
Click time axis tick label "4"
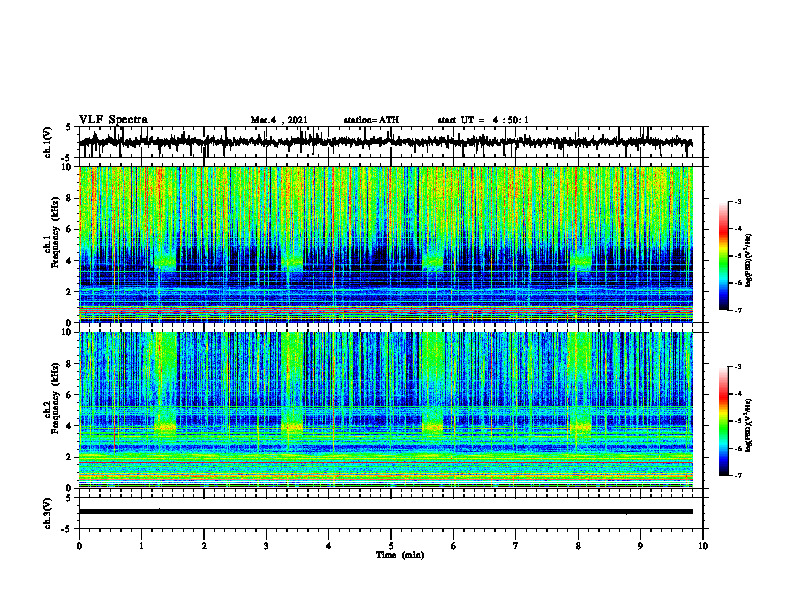[x=329, y=546]
